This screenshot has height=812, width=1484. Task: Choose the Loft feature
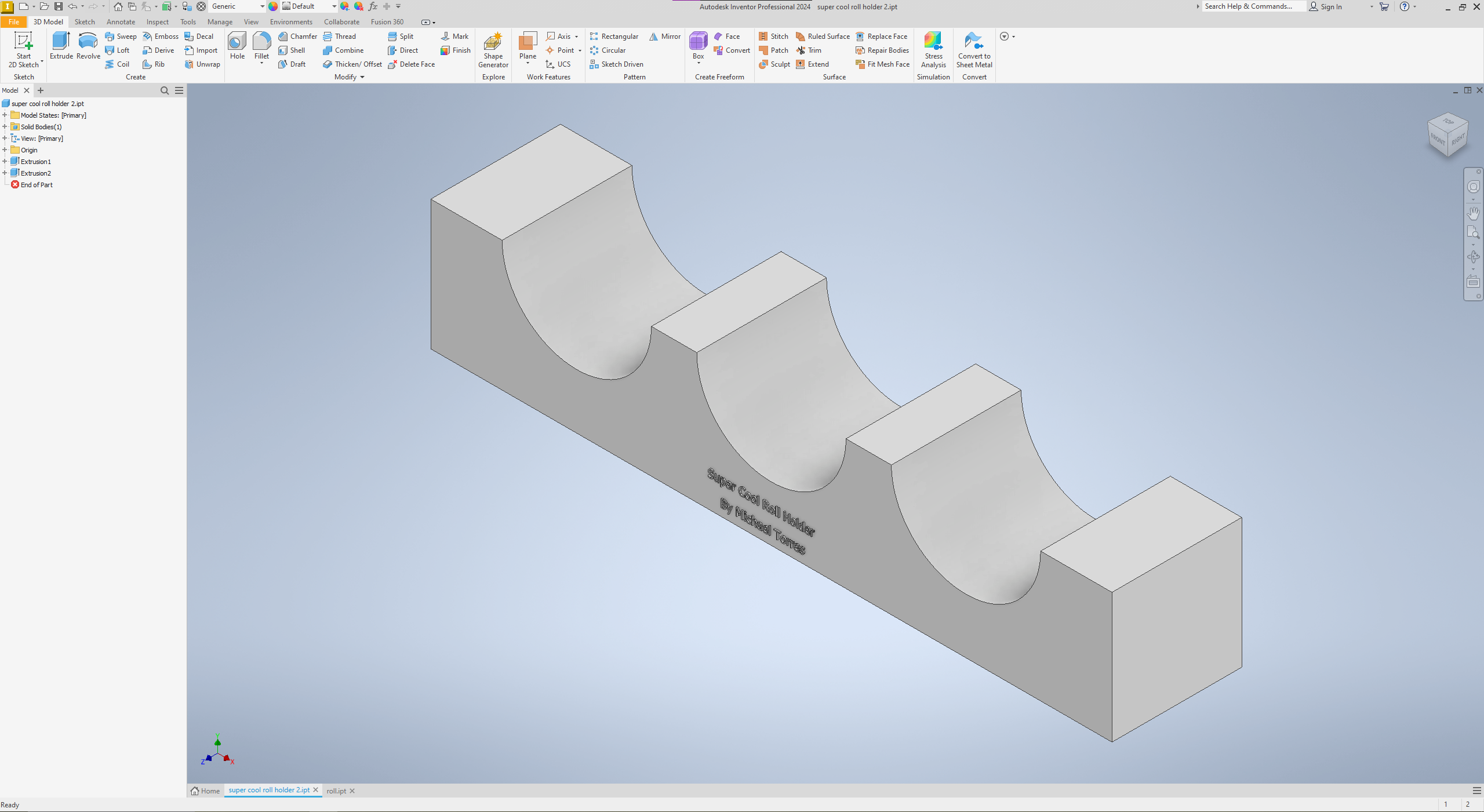[x=117, y=50]
